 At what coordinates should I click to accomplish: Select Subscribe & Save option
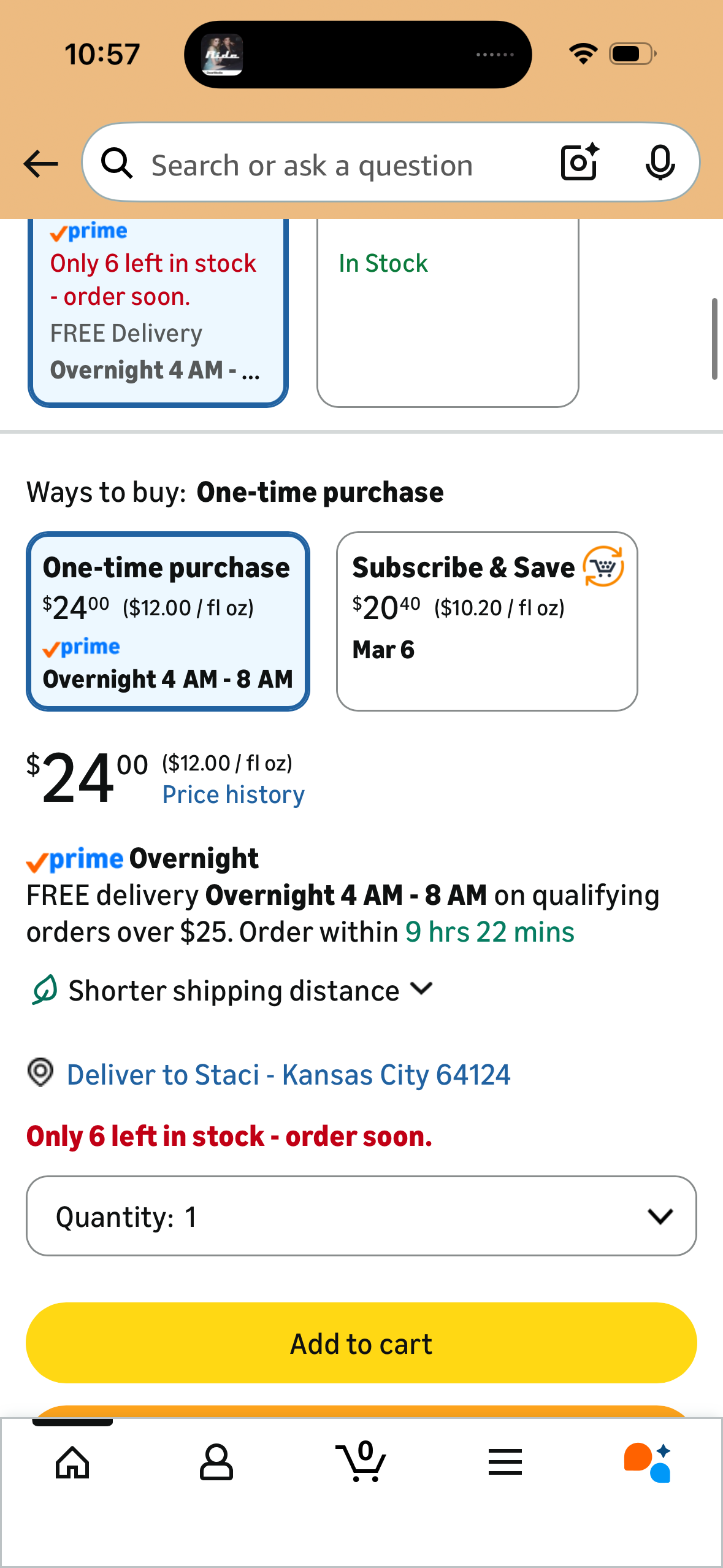(x=487, y=621)
